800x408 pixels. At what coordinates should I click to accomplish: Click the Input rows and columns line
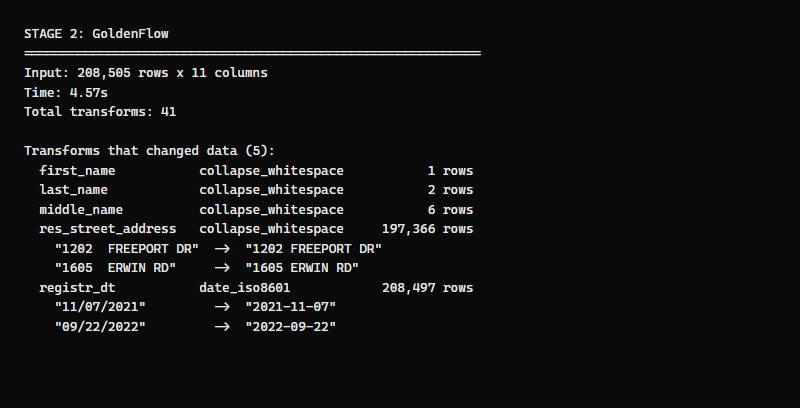click(146, 72)
